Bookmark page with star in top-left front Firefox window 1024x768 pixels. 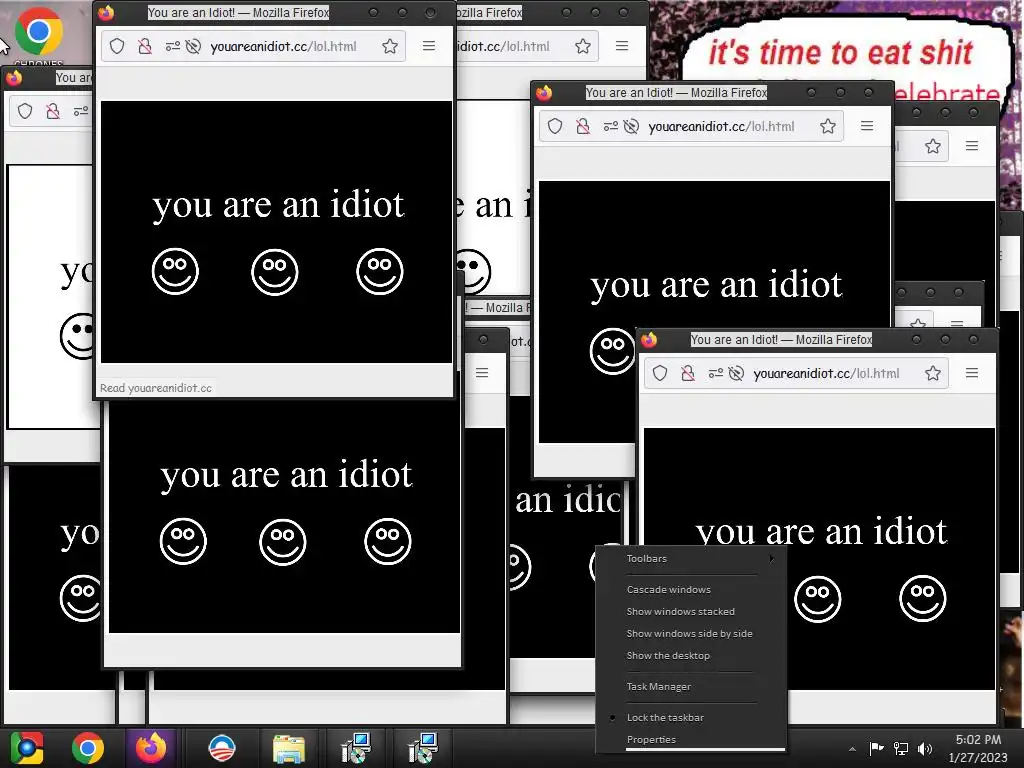point(390,46)
